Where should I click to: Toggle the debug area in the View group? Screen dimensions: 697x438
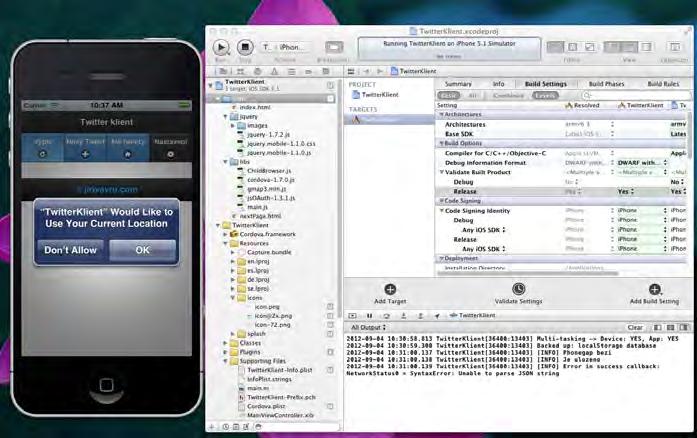630,47
